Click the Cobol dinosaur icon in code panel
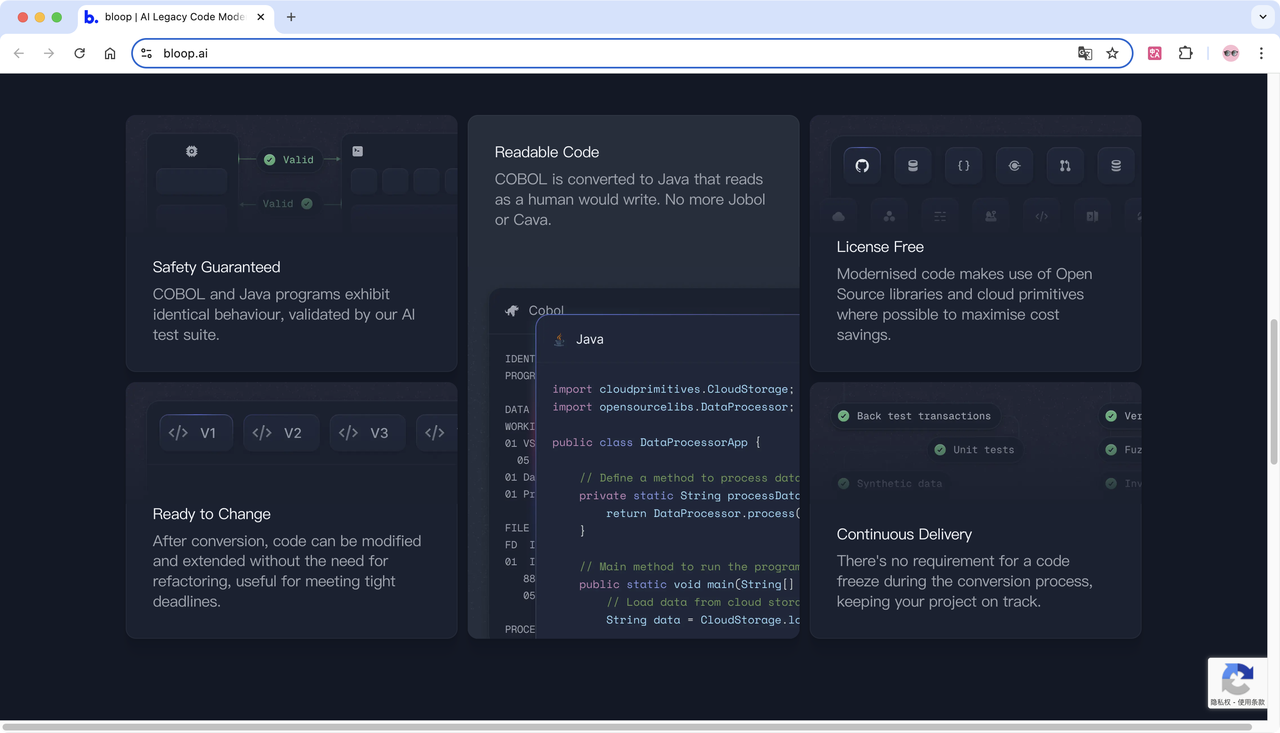 [512, 311]
